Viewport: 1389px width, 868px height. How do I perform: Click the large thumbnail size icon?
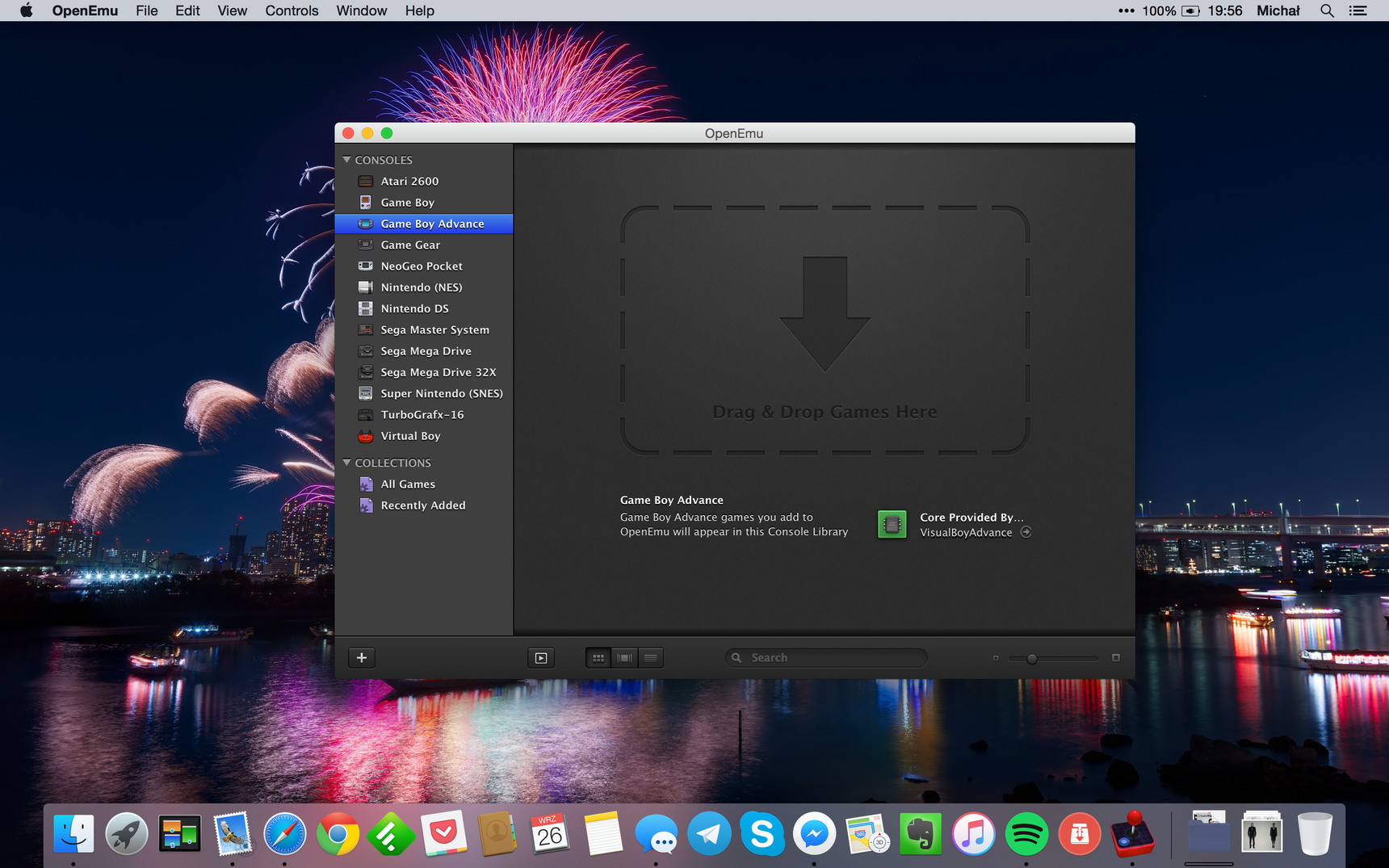(1116, 658)
